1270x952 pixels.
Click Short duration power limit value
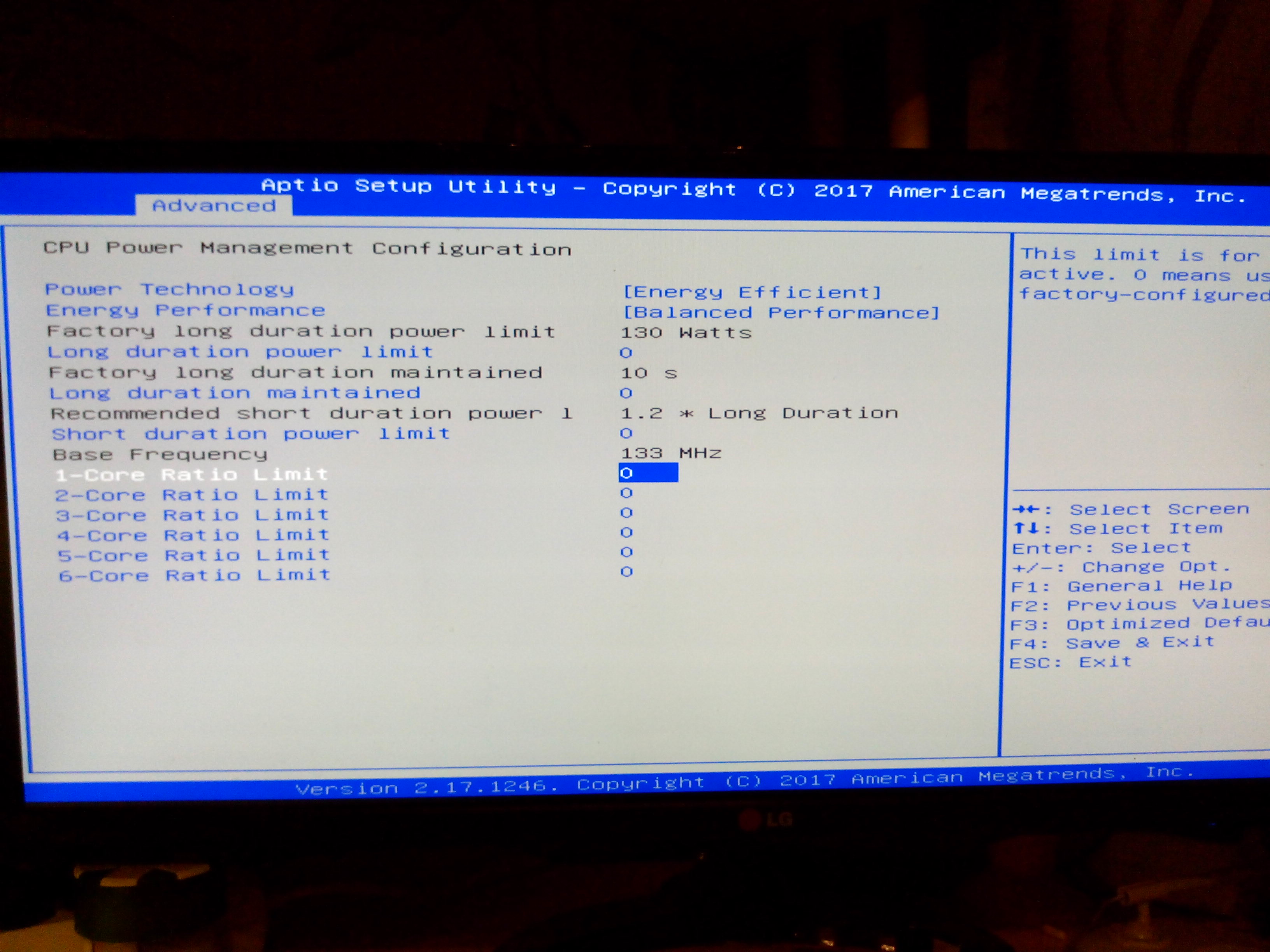coord(626,433)
